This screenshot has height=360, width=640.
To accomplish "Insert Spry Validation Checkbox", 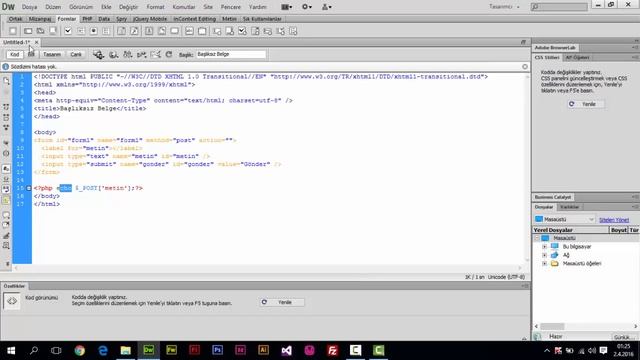I will tap(242, 31).
